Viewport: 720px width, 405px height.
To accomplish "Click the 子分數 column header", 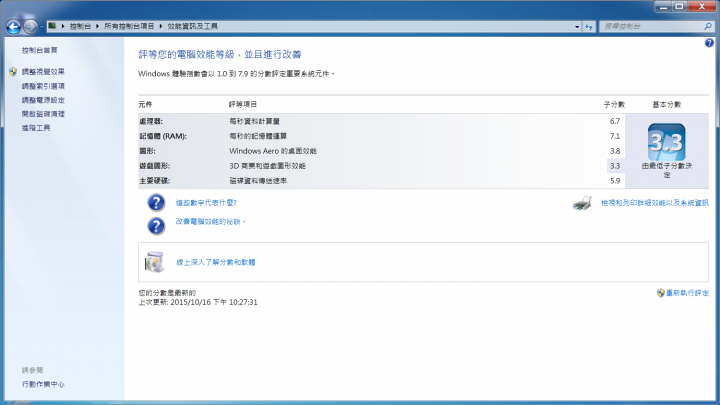I will [614, 105].
